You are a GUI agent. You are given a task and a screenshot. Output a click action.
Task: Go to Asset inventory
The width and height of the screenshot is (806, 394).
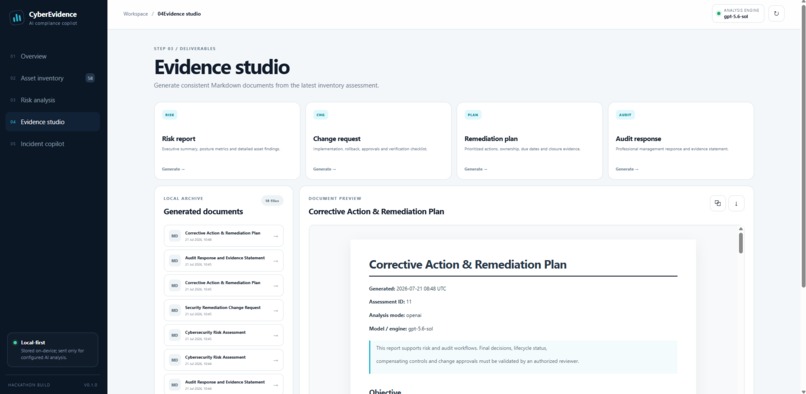(x=52, y=78)
